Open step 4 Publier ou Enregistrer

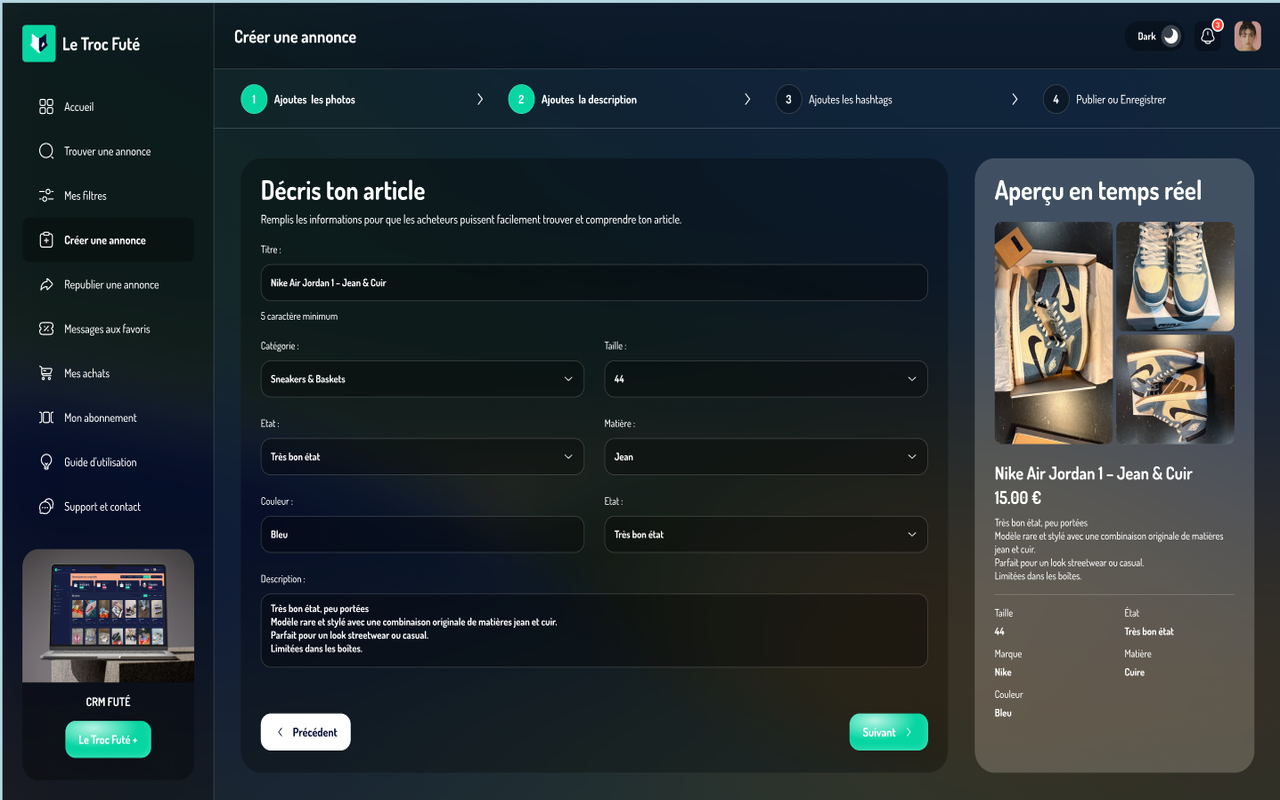click(x=1104, y=99)
